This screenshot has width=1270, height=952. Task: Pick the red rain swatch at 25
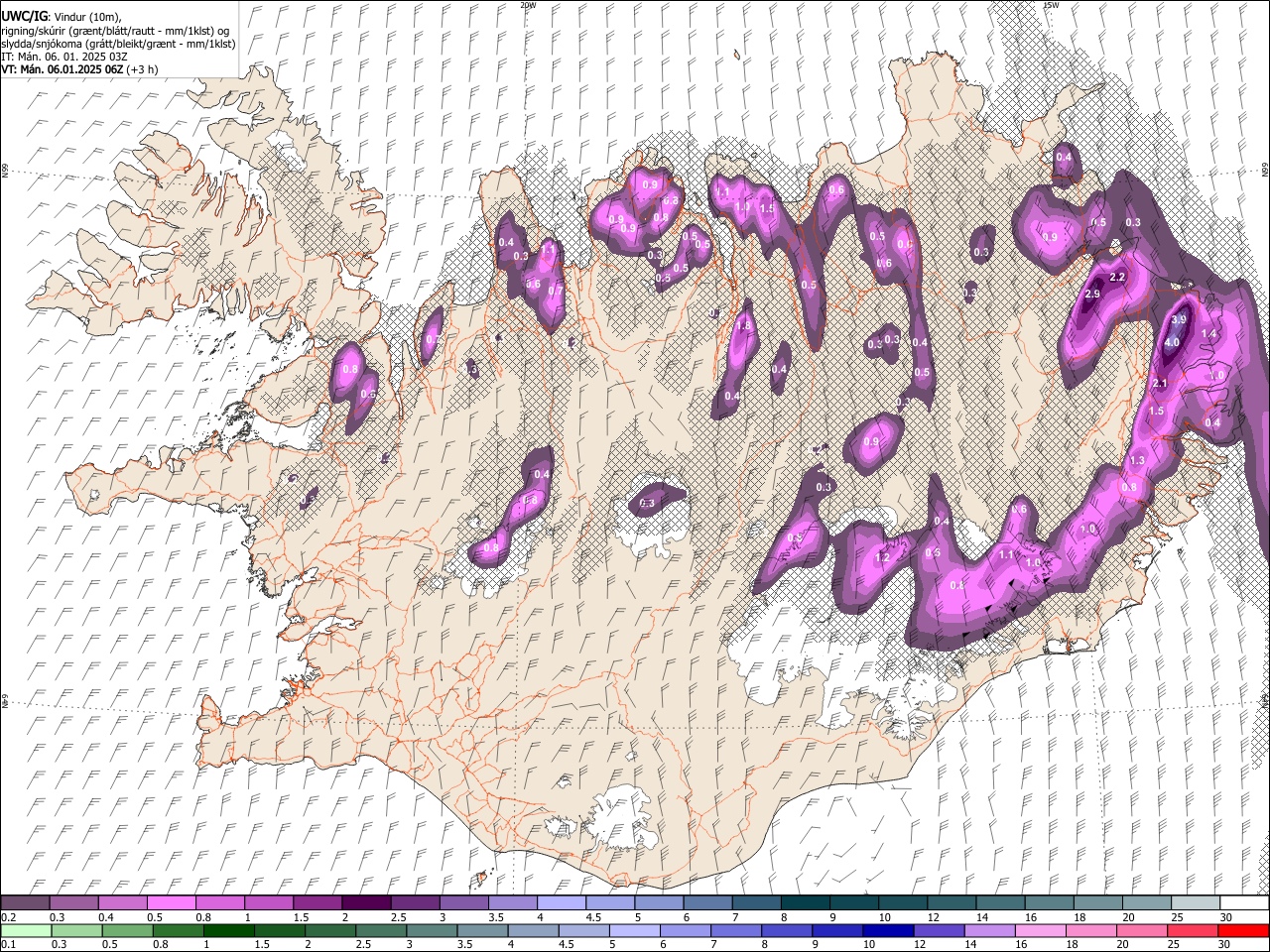pos(1191,930)
